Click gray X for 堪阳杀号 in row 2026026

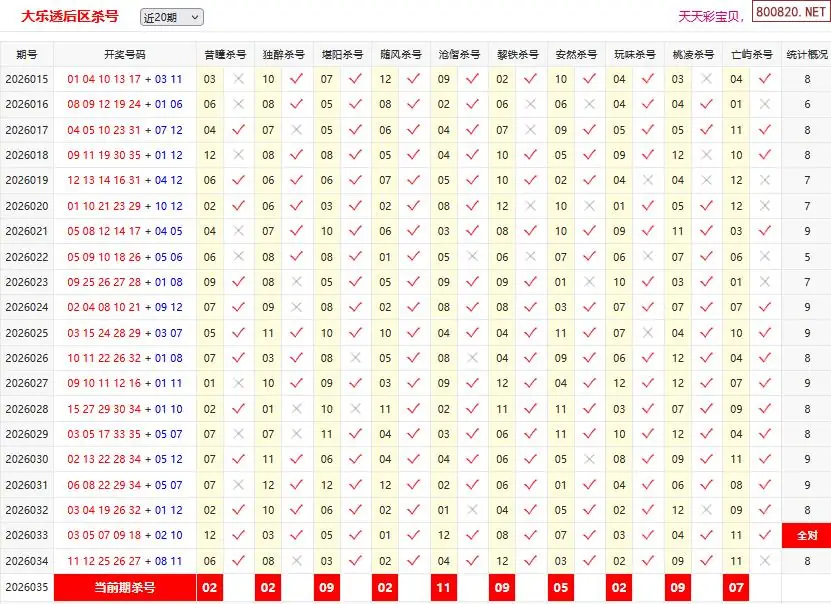tap(355, 358)
